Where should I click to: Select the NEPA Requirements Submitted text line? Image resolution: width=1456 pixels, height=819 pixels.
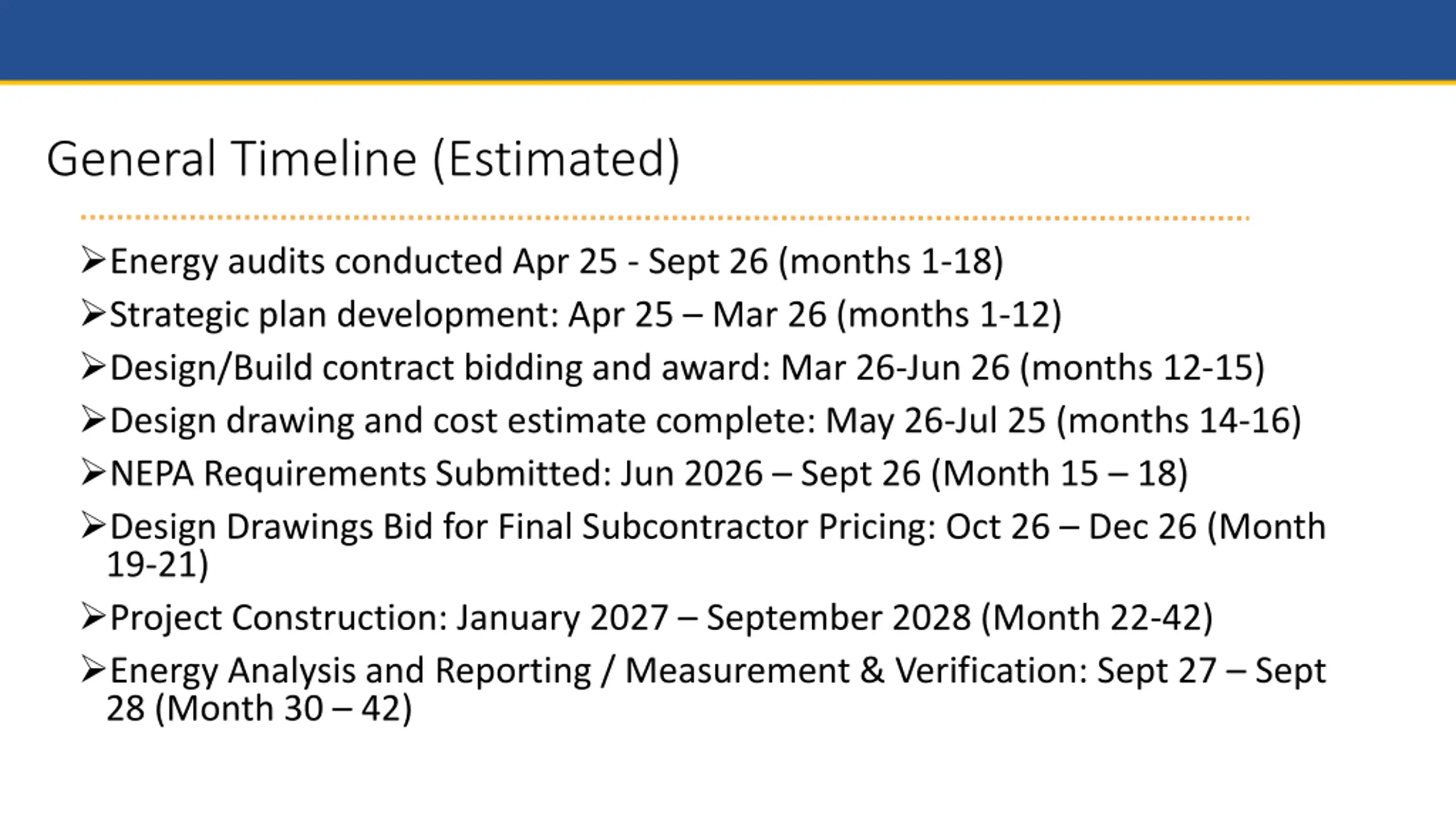pos(649,473)
